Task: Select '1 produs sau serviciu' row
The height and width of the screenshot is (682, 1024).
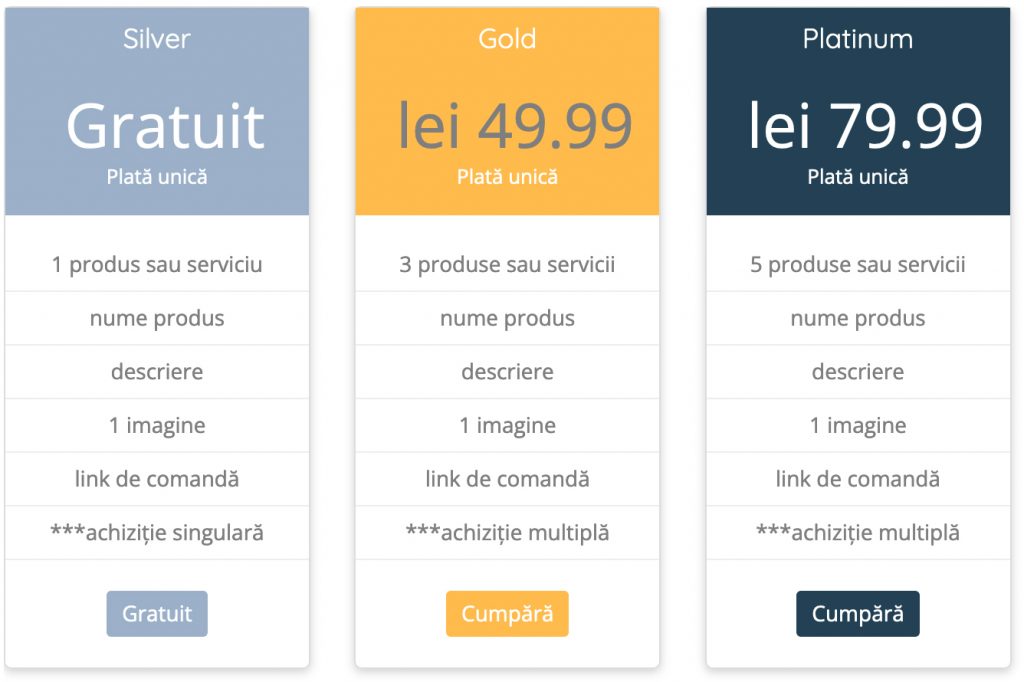Action: pos(157,265)
